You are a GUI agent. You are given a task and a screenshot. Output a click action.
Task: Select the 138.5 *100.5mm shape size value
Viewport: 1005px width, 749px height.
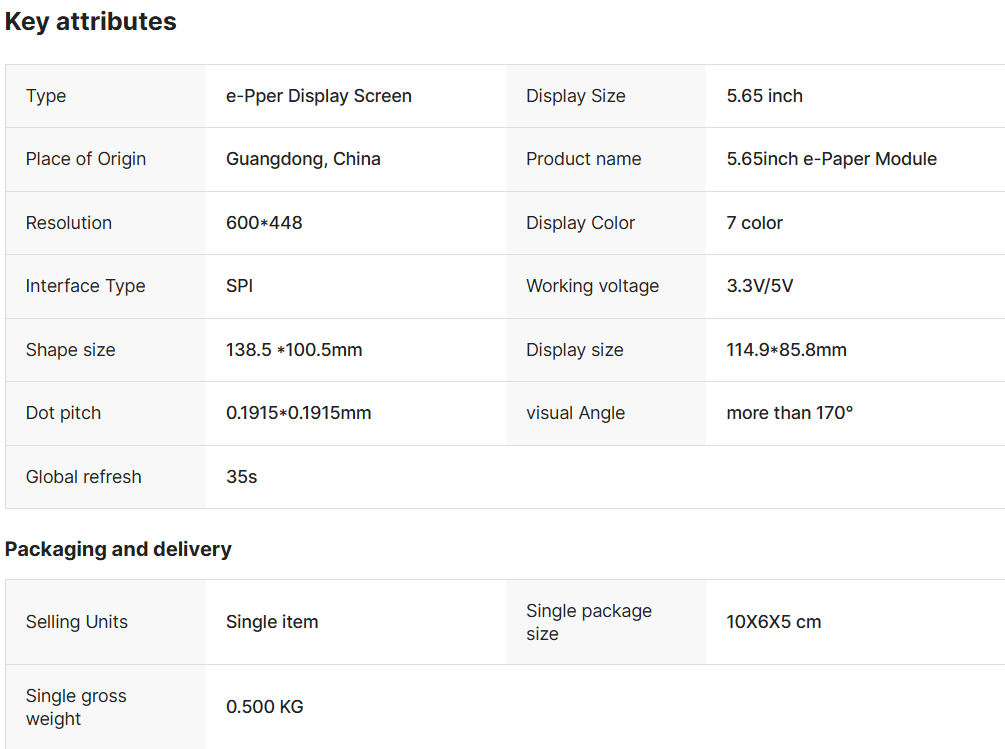click(x=294, y=350)
